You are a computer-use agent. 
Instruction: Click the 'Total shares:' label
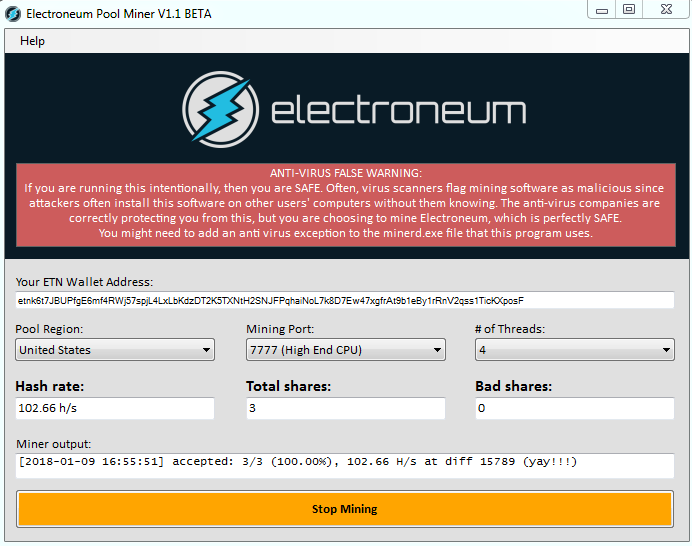289,387
